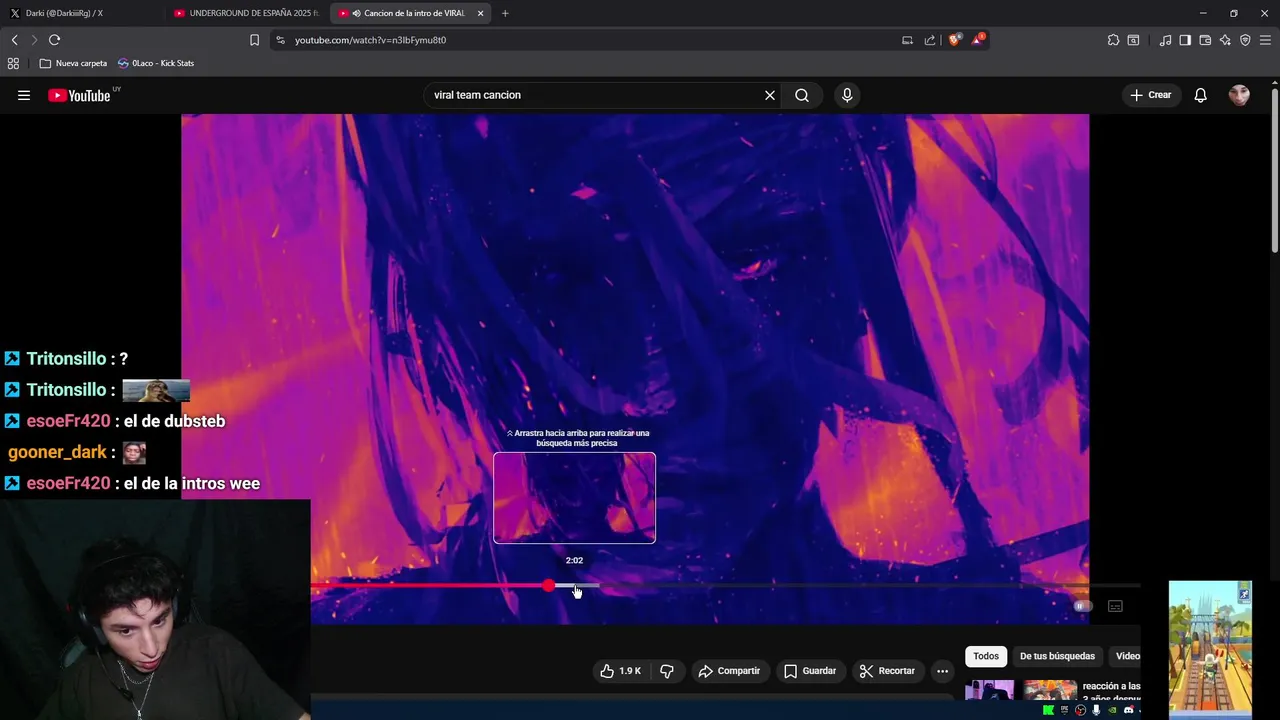Click the address bar URL
Viewport: 1280px width, 720px height.
pyautogui.click(x=370, y=40)
